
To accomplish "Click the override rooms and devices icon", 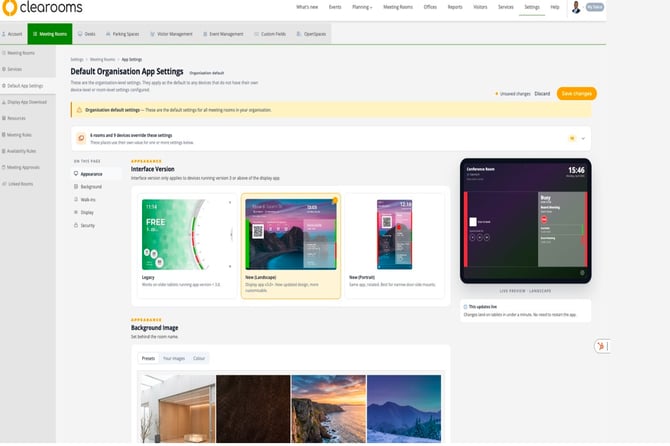I will coord(81,138).
